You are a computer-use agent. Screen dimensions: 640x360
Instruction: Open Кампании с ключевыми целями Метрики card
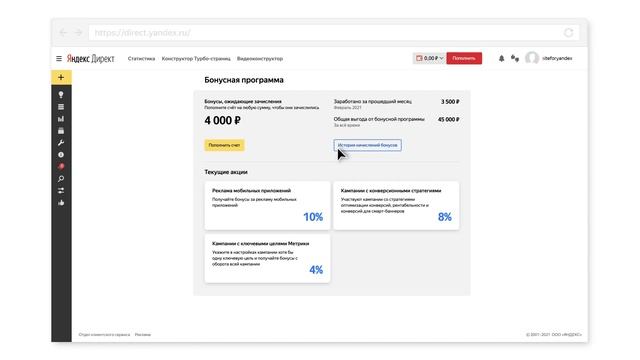267,258
